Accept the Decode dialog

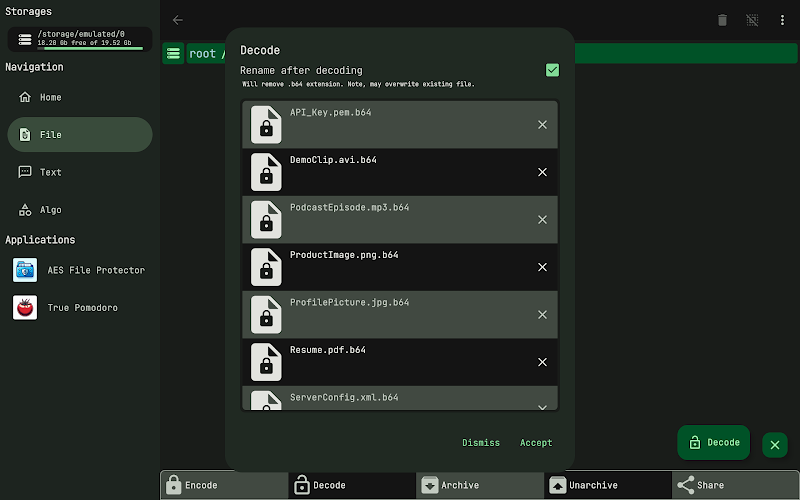coord(536,442)
